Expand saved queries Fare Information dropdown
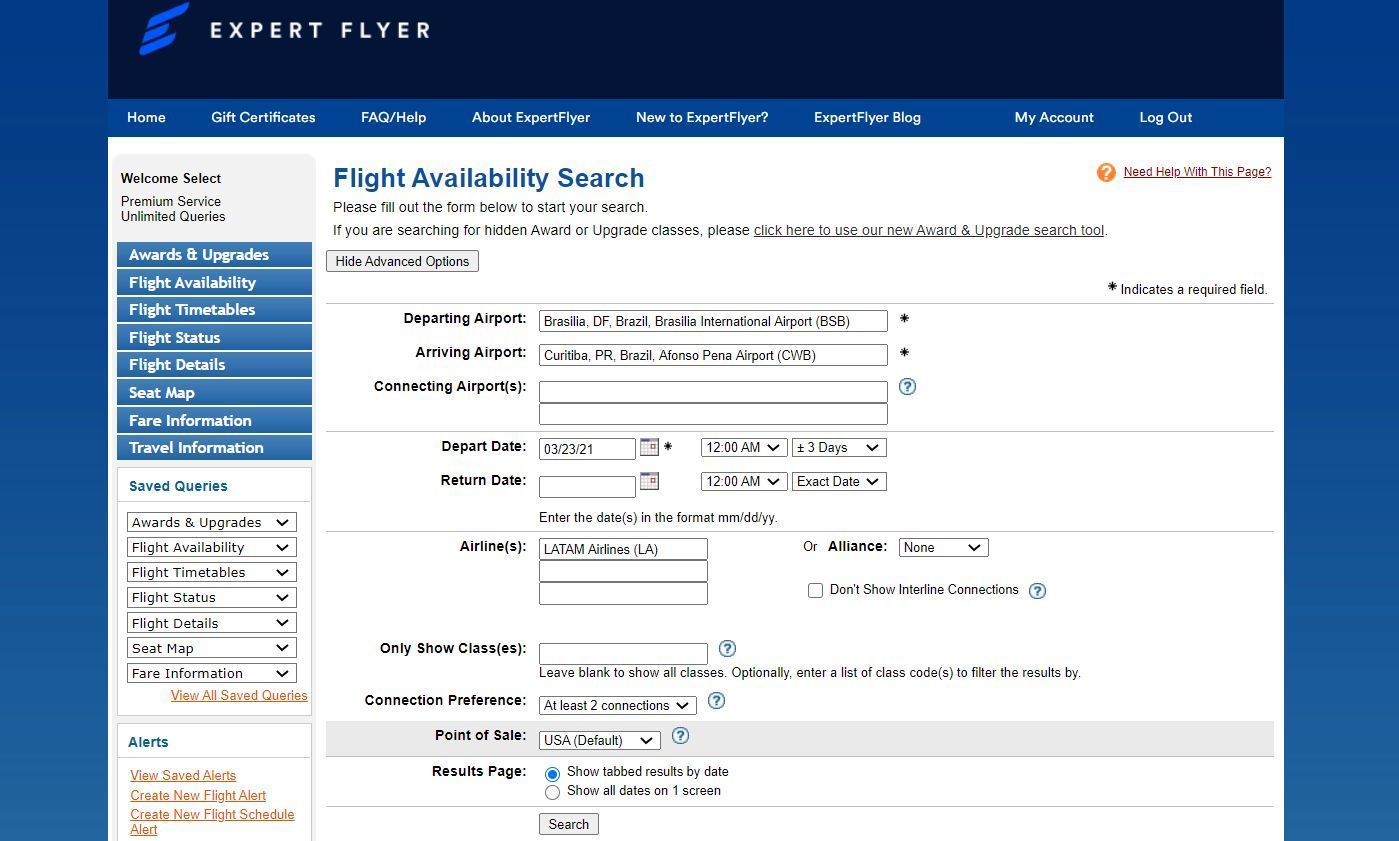The image size is (1399, 841). point(212,673)
